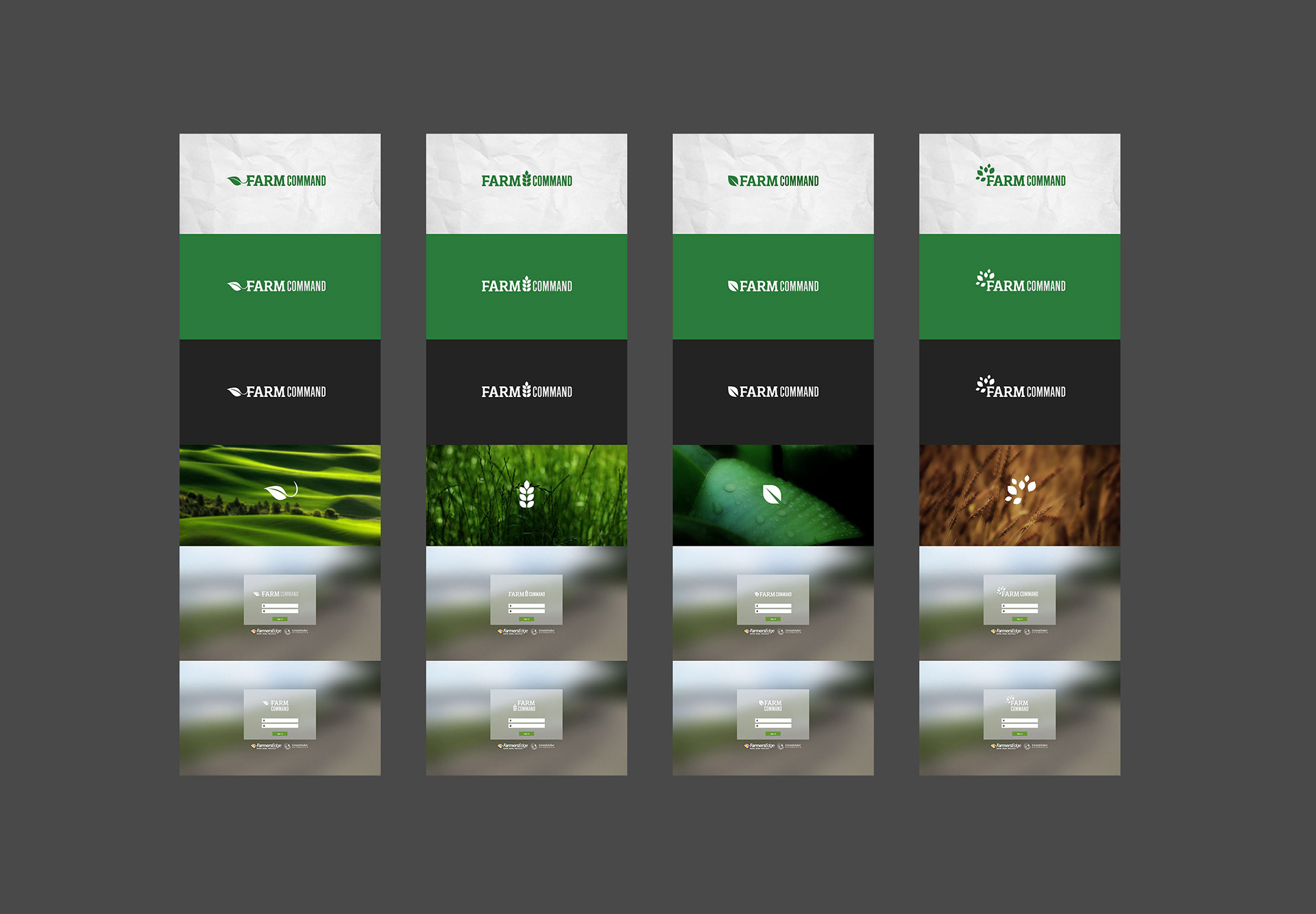The image size is (1316, 914).
Task: Focus the password field under the one-line wheat login logo
Action: [x=526, y=611]
